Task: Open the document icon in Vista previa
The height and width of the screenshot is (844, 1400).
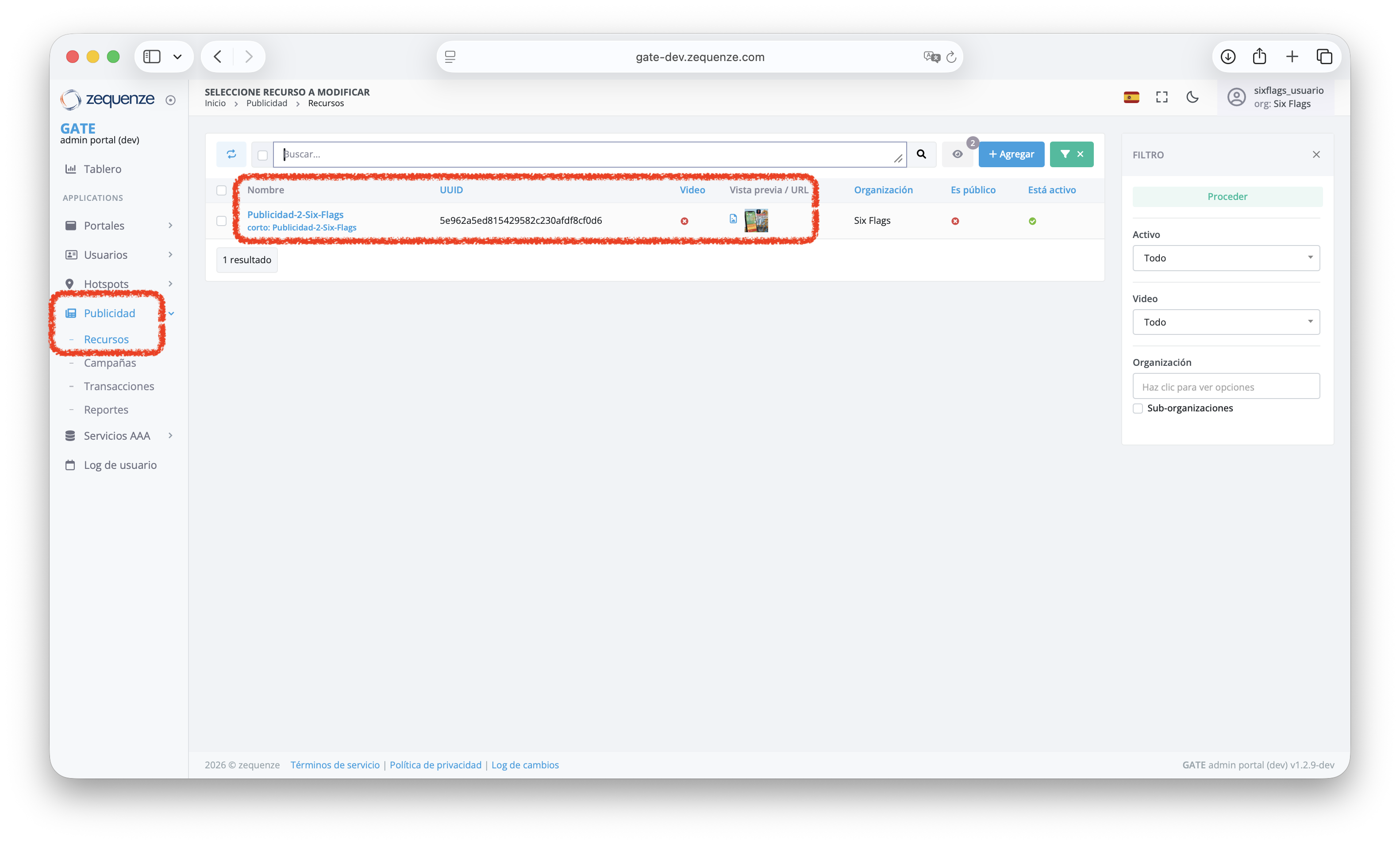Action: (x=733, y=219)
